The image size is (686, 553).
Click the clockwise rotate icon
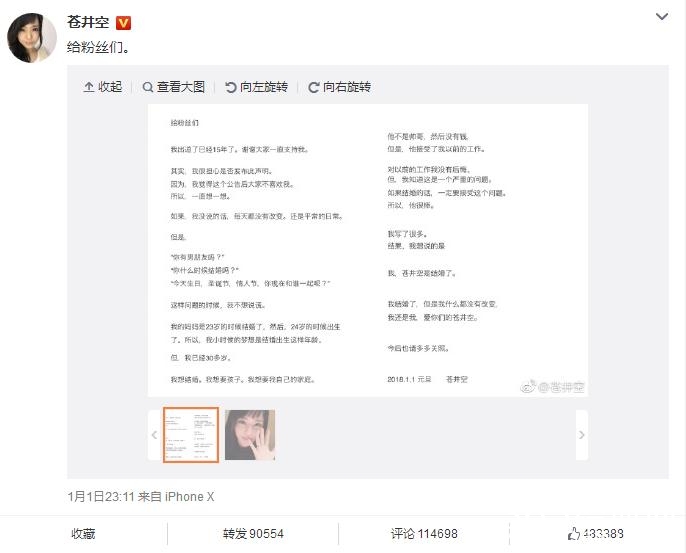click(313, 88)
